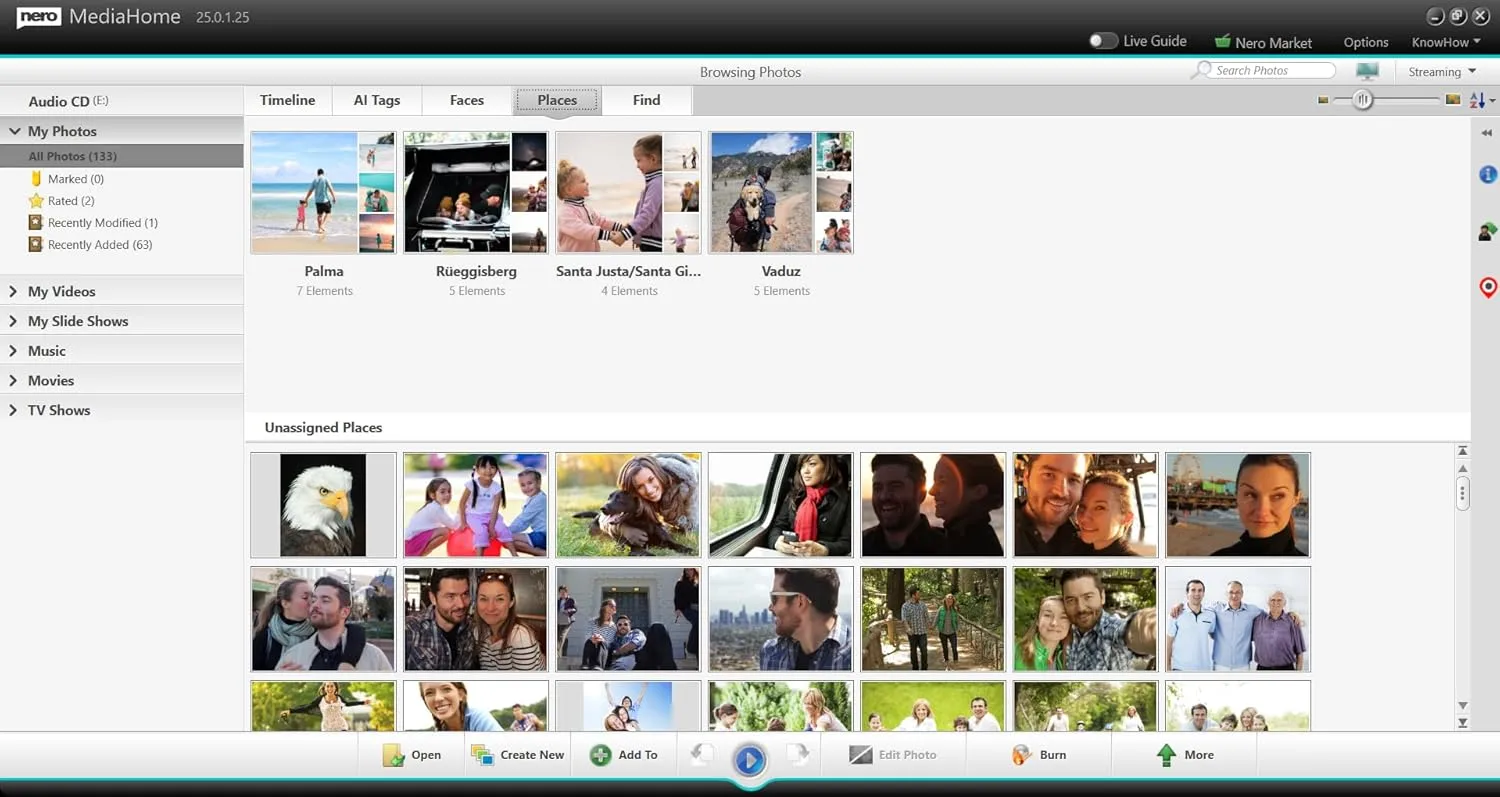The image size is (1500, 797).
Task: Enable the Live Guide toggle
Action: (x=1103, y=41)
